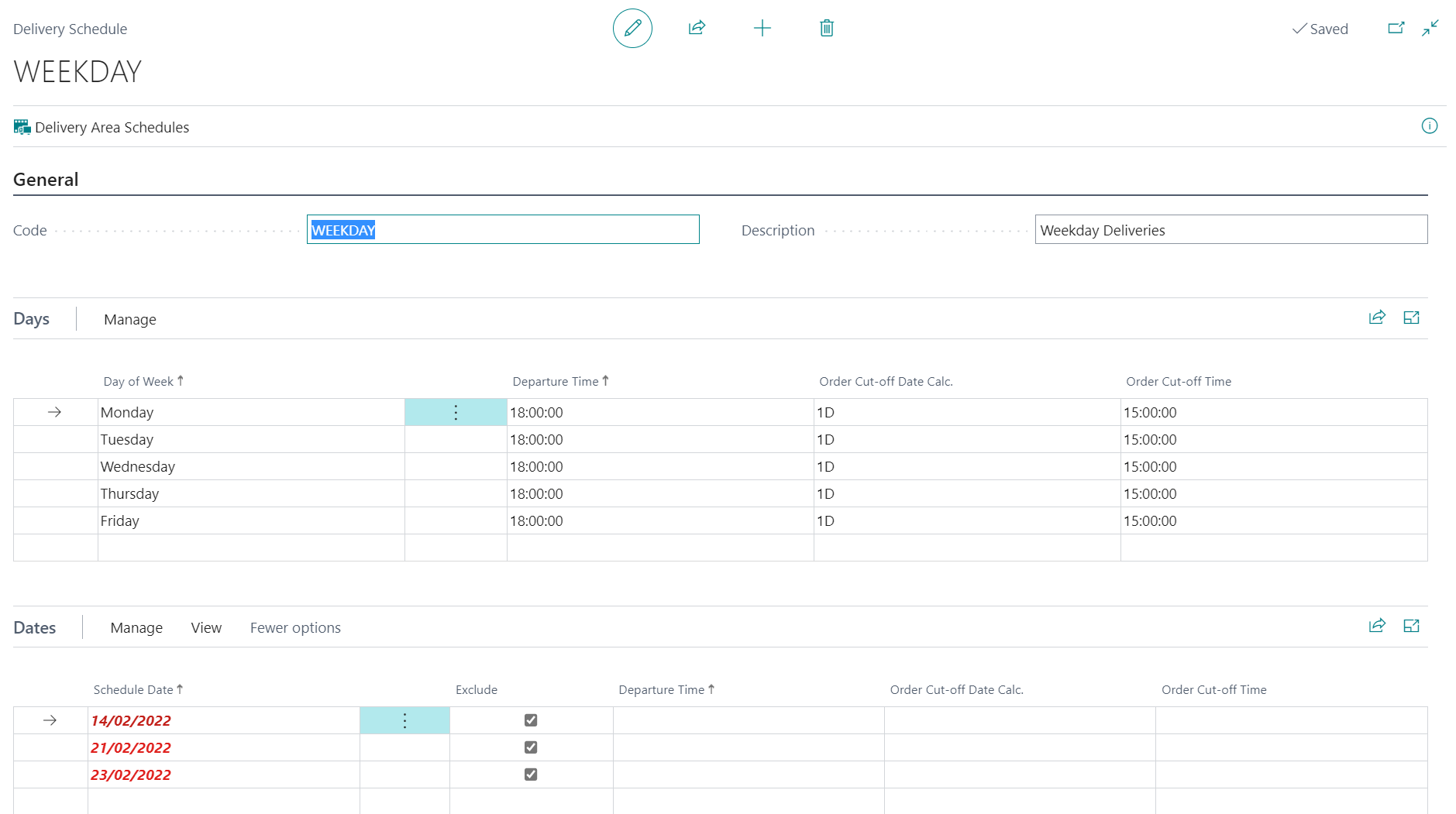Uncheck Exclude for 14/02/2022
The image size is (1456, 814).
tap(531, 720)
